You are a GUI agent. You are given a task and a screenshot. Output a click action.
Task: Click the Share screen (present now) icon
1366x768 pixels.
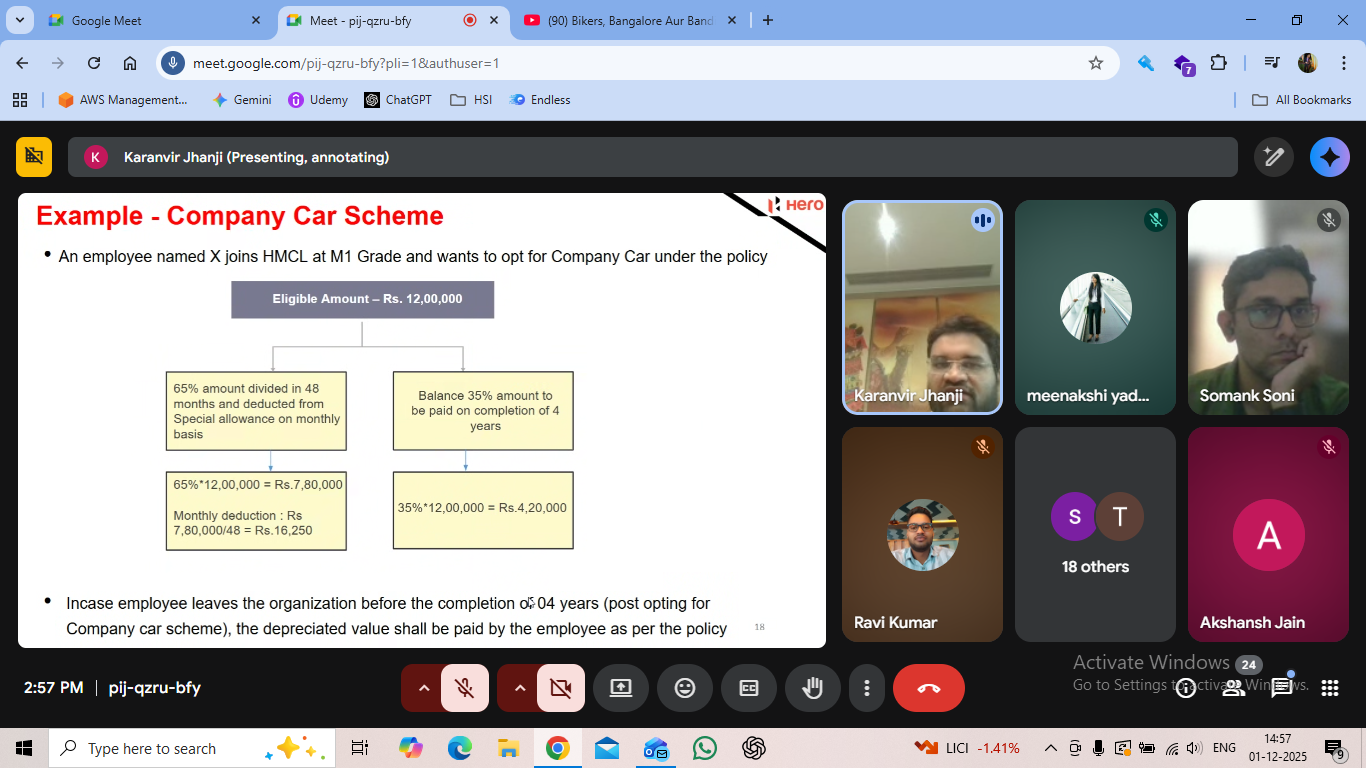[x=620, y=688]
